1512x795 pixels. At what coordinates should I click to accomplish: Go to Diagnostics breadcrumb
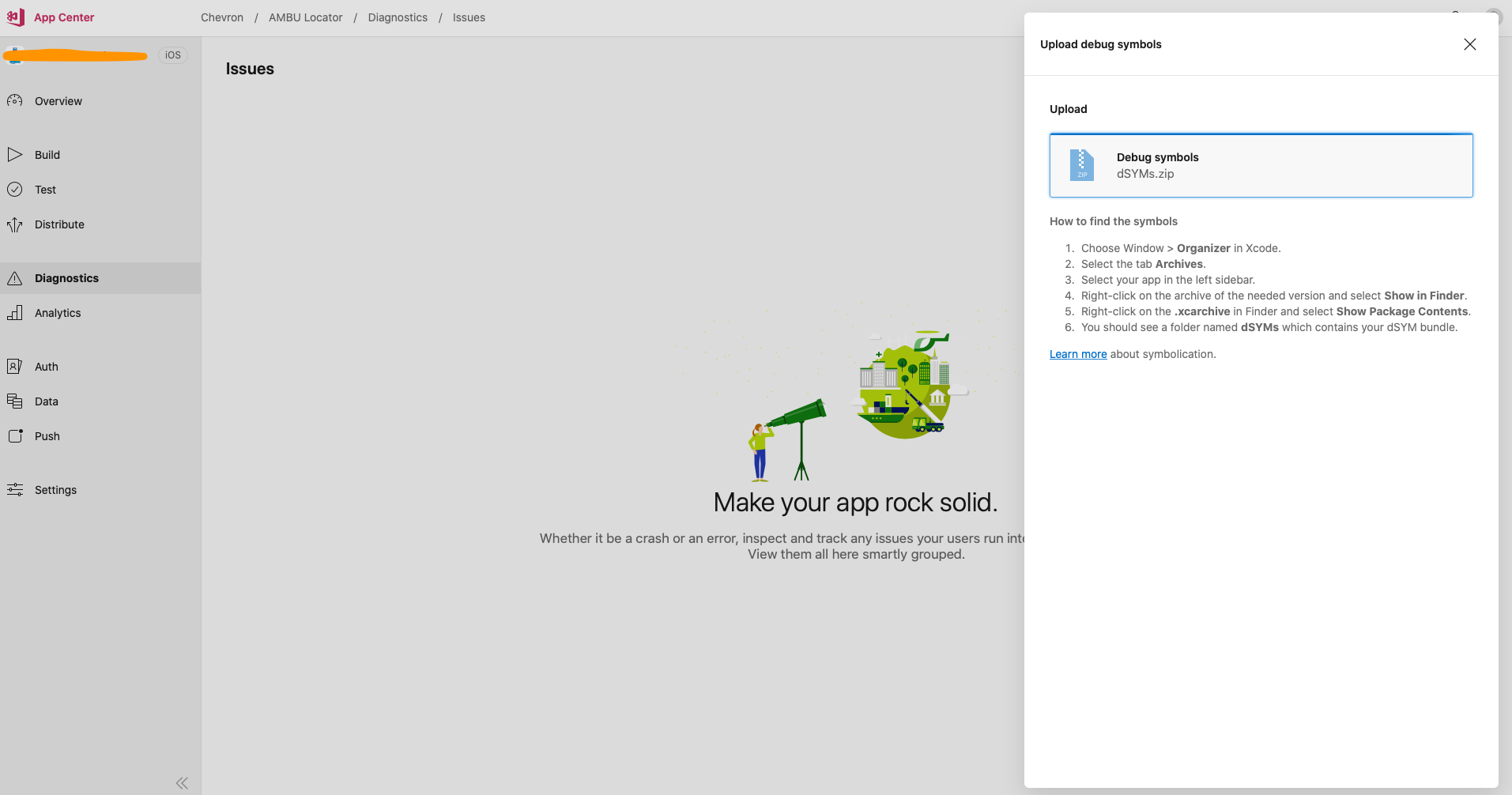click(x=398, y=17)
